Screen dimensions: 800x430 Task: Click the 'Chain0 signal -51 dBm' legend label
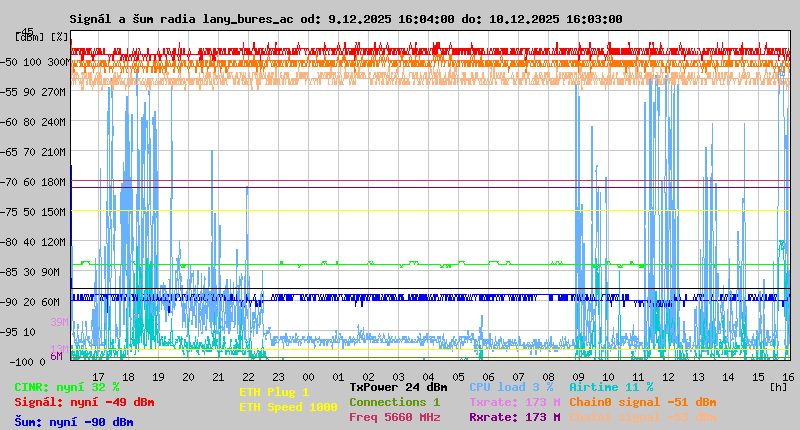point(643,402)
